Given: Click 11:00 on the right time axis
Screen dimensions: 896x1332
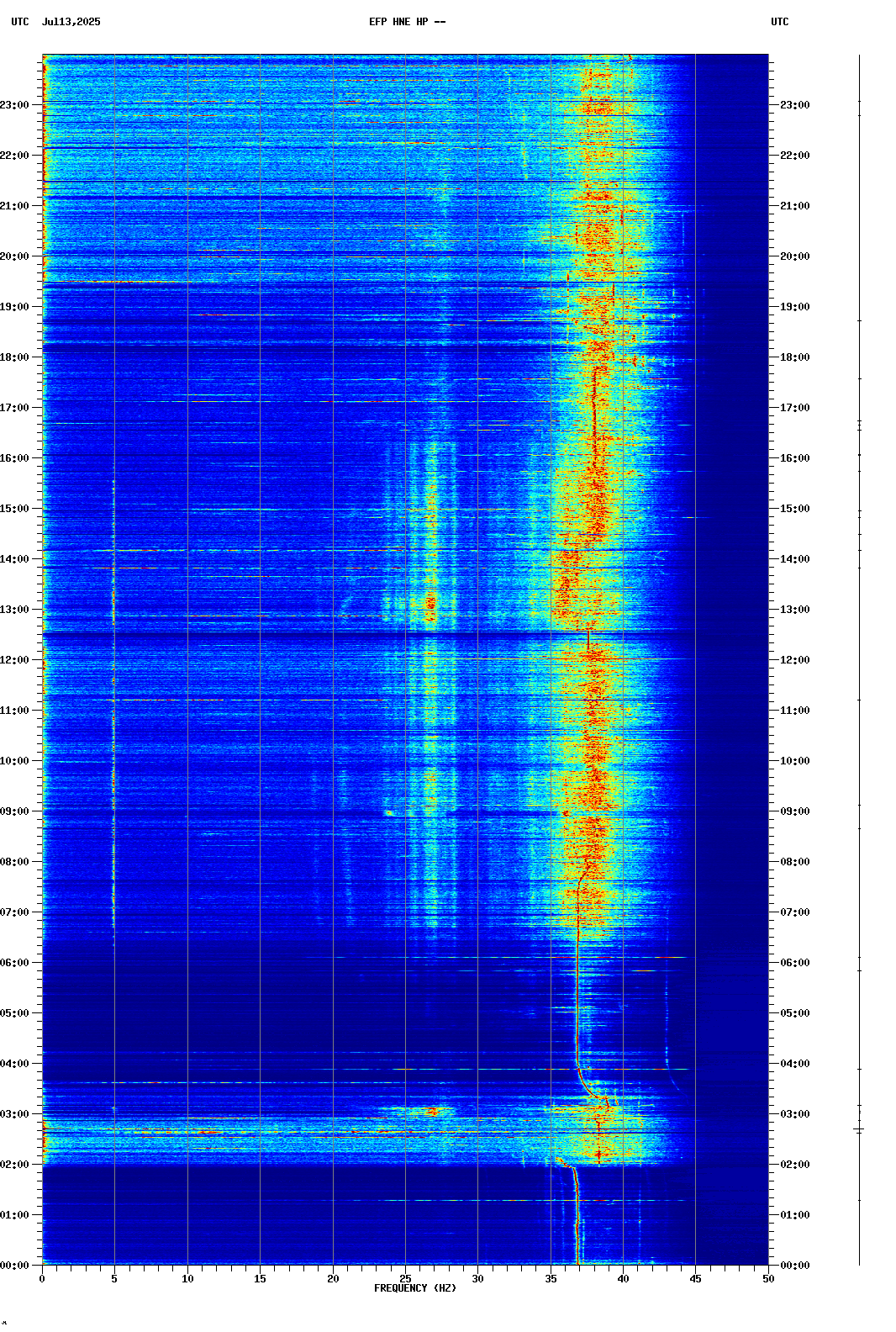Looking at the screenshot, I should (795, 711).
